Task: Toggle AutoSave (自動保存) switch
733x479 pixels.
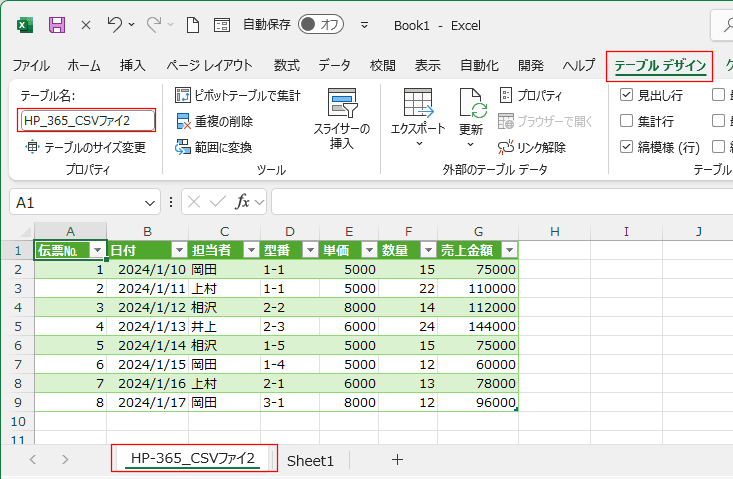Action: (x=321, y=24)
